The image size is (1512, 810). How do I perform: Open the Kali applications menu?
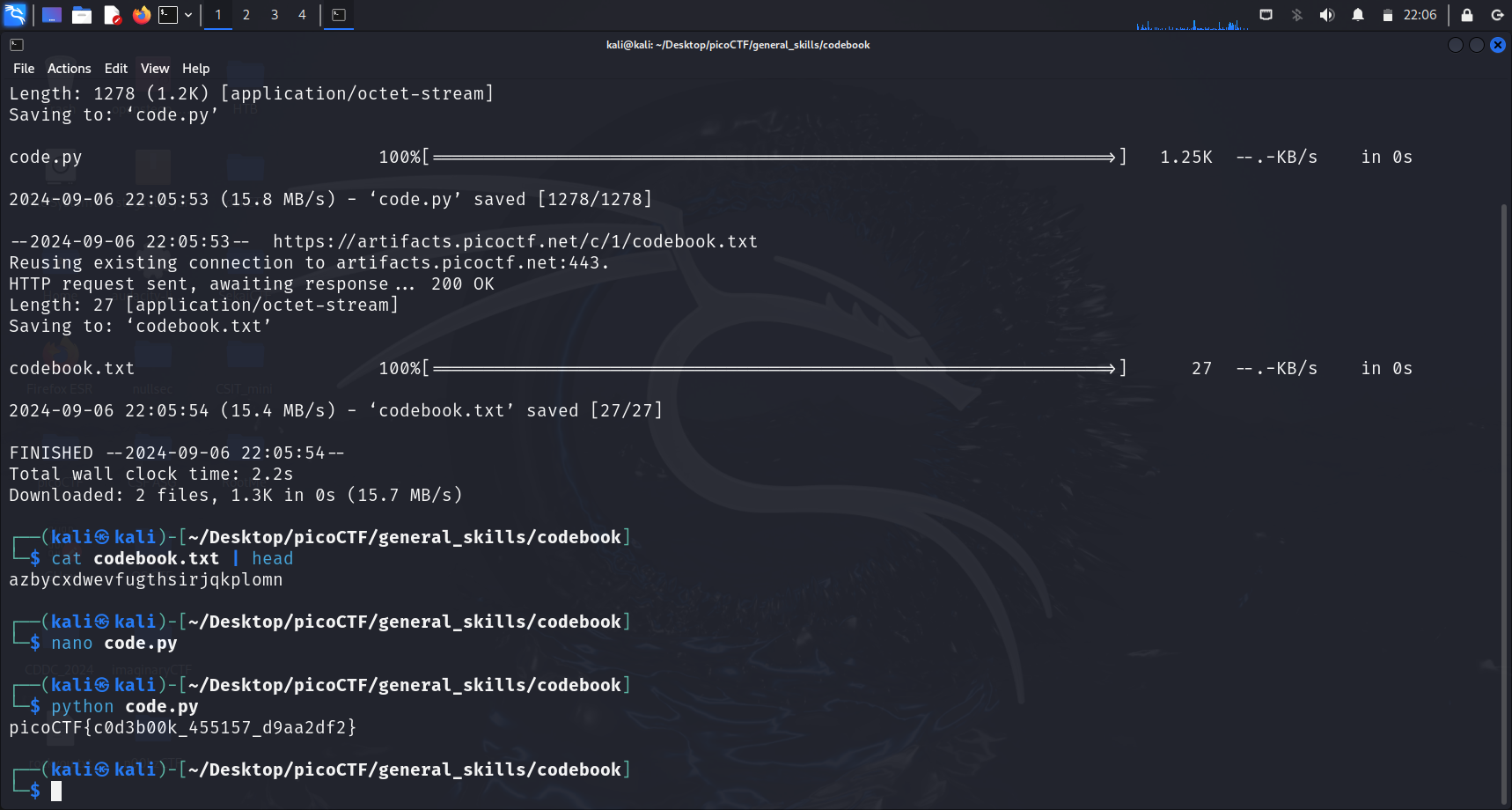pyautogui.click(x=16, y=15)
